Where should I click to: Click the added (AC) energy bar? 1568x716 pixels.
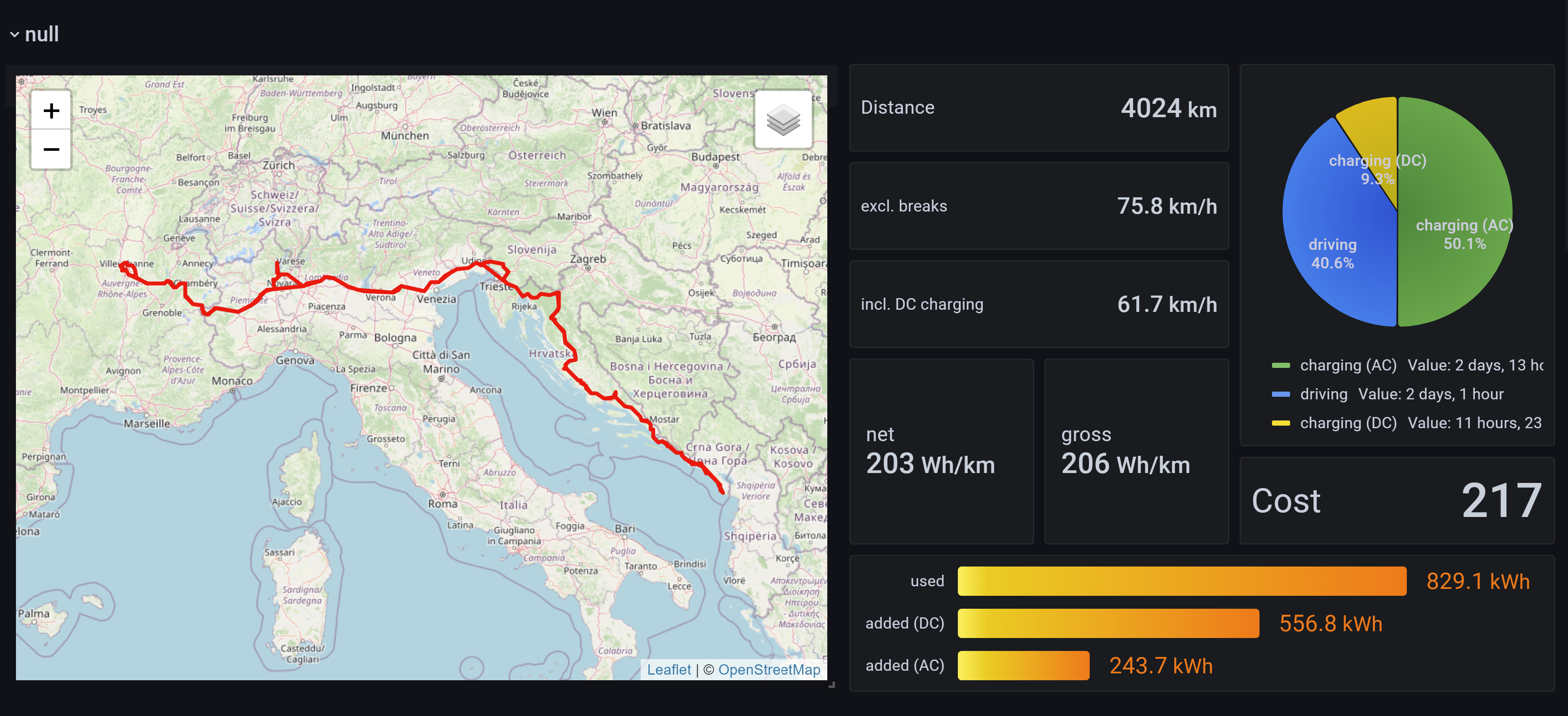pyautogui.click(x=1023, y=666)
